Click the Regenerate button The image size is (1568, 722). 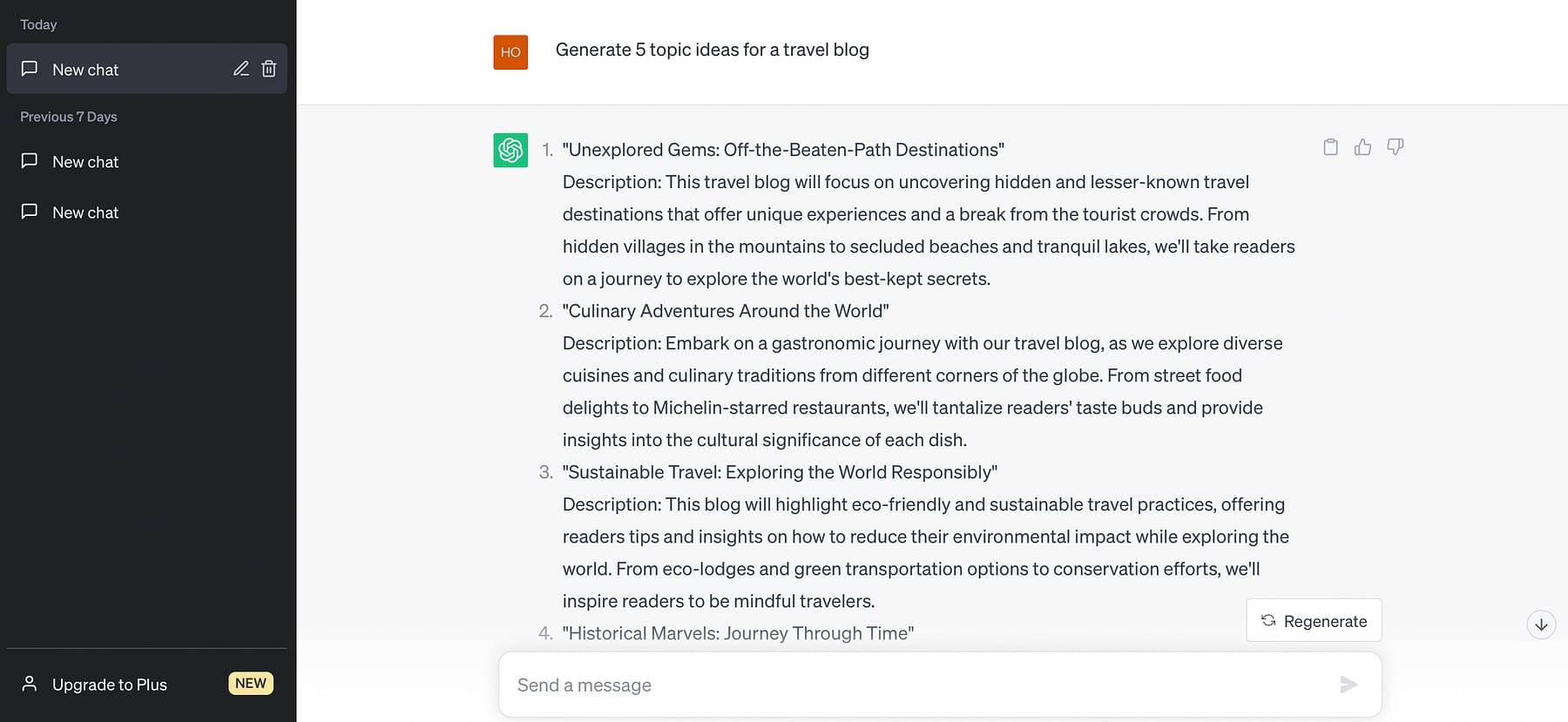point(1314,620)
